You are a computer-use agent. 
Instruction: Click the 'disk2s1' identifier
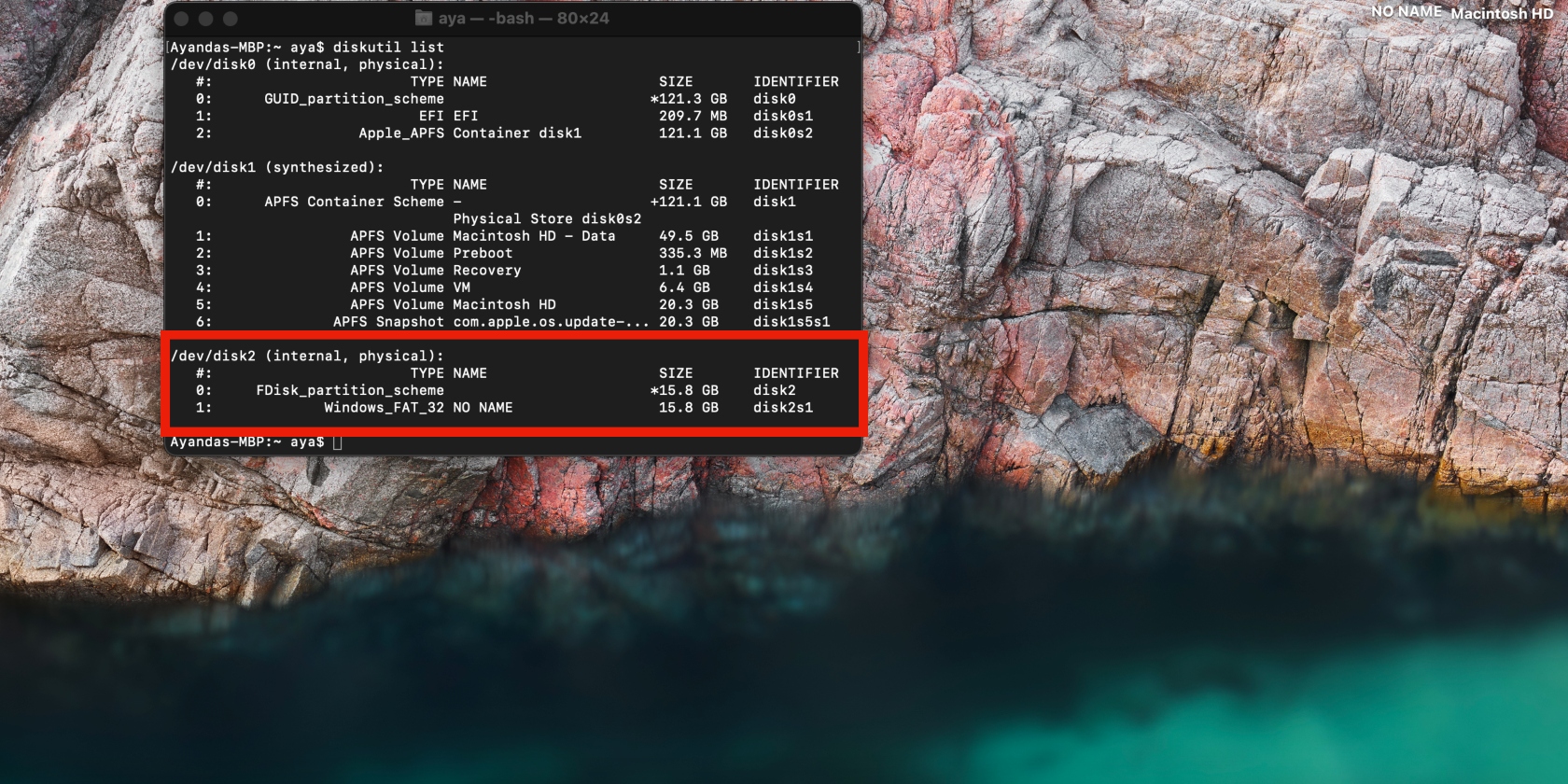[x=783, y=408]
